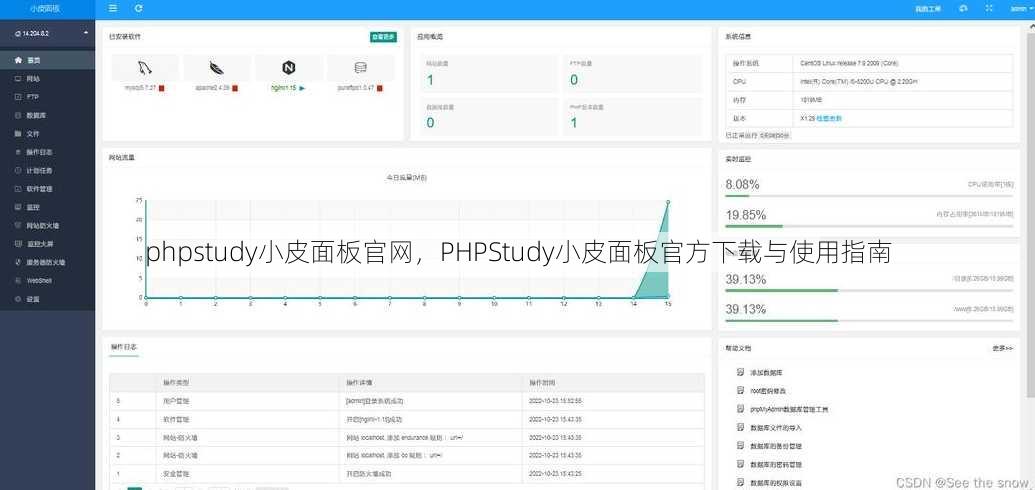Start nginx1.15 with its play arrow
Viewport: 1035px width, 490px height.
tap(302, 88)
